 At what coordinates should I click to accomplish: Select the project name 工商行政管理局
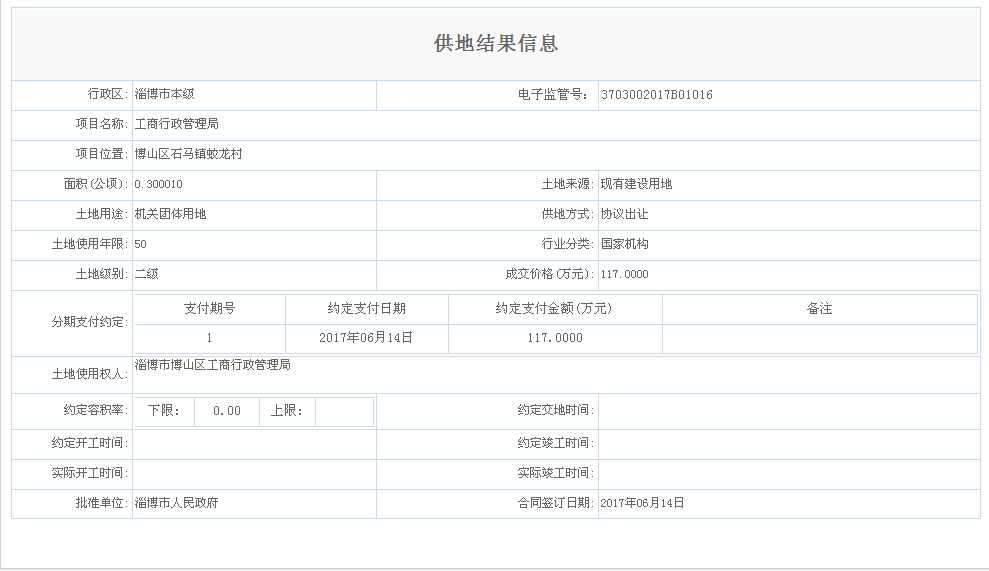(x=177, y=124)
